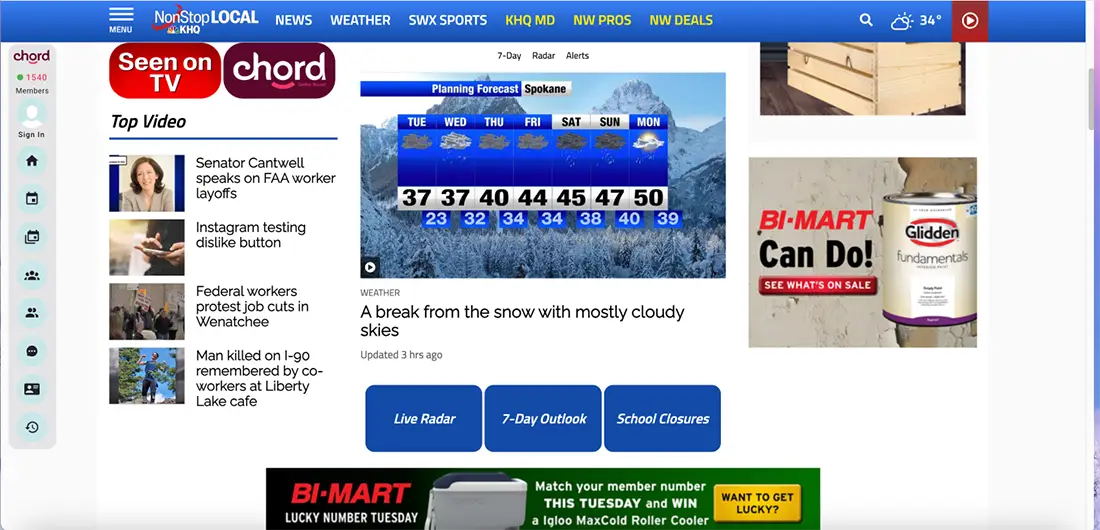Viewport: 1100px width, 530px height.
Task: Open the break from the snow headline
Action: [x=522, y=321]
